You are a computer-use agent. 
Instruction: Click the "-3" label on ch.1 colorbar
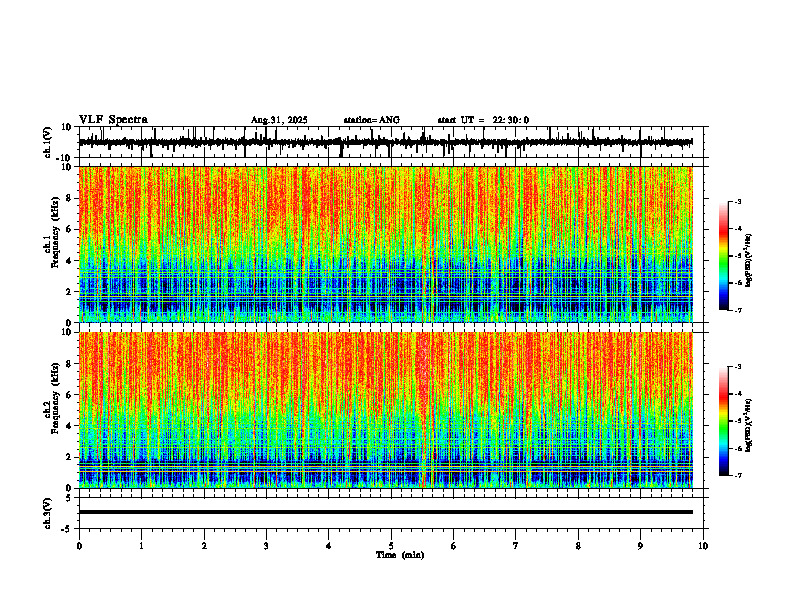click(x=738, y=201)
